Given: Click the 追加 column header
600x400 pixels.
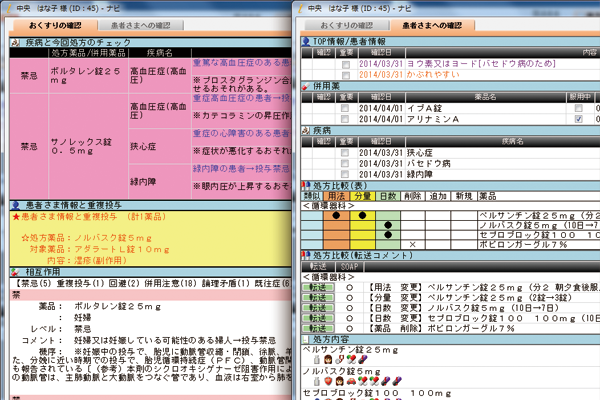Looking at the screenshot, I should tap(438, 196).
